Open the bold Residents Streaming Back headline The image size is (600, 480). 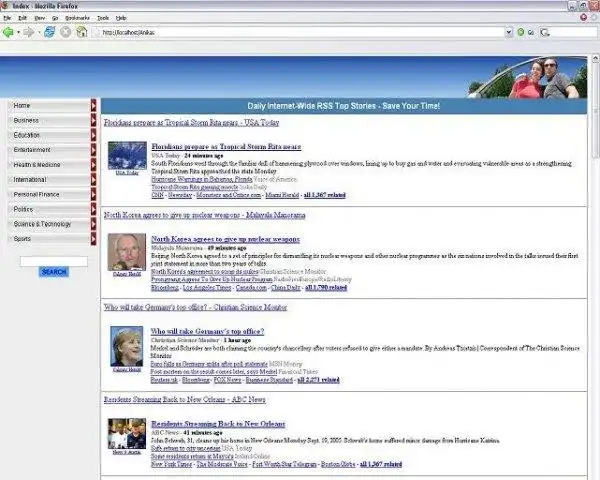pyautogui.click(x=218, y=424)
